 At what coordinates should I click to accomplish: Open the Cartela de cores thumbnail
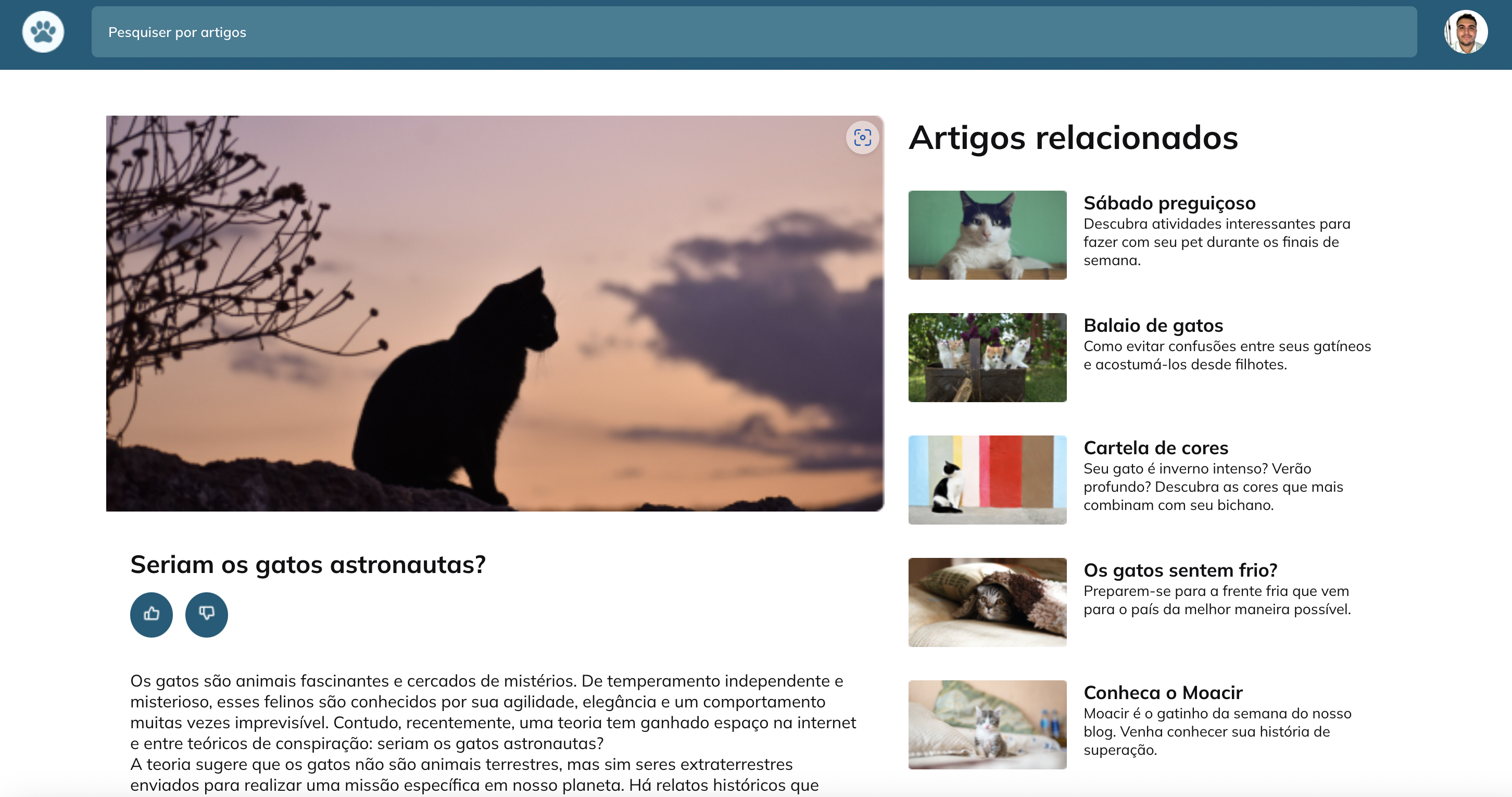tap(987, 480)
